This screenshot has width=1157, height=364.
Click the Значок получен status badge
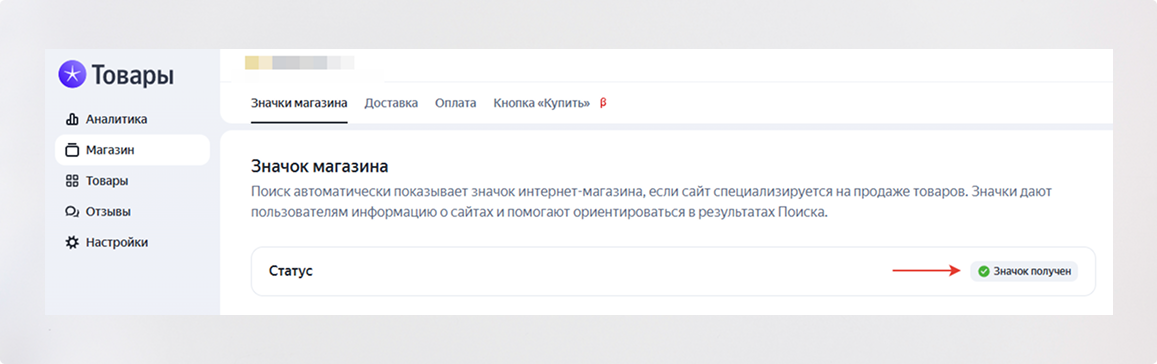click(x=1024, y=272)
